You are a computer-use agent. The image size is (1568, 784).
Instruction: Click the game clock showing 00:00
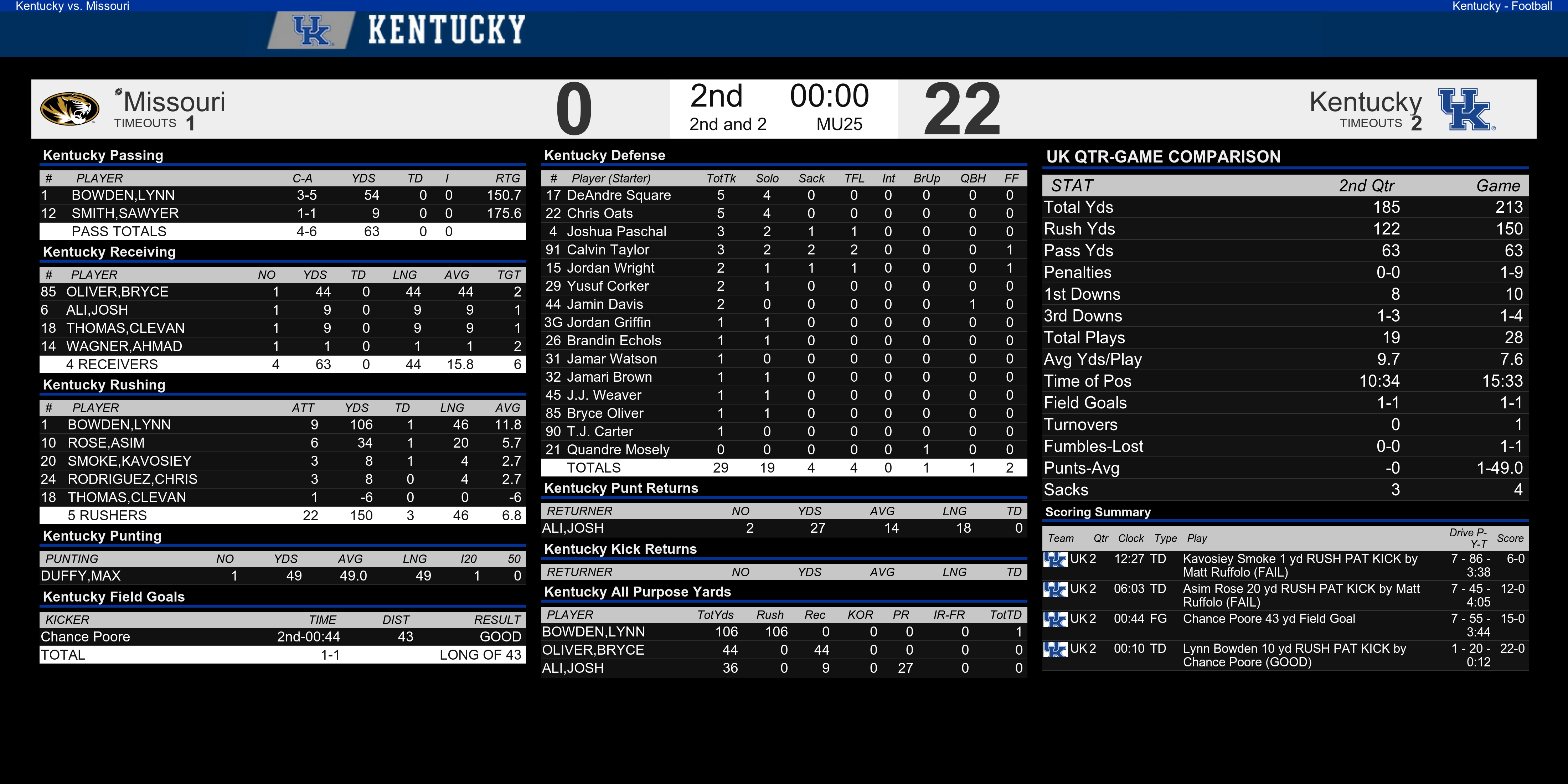click(829, 96)
